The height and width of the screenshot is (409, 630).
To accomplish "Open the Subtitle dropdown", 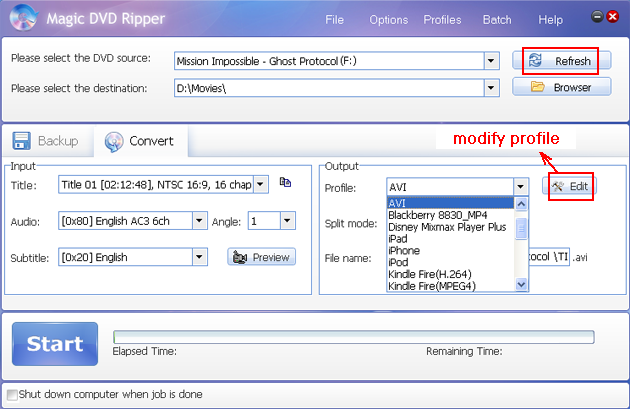I will 199,257.
